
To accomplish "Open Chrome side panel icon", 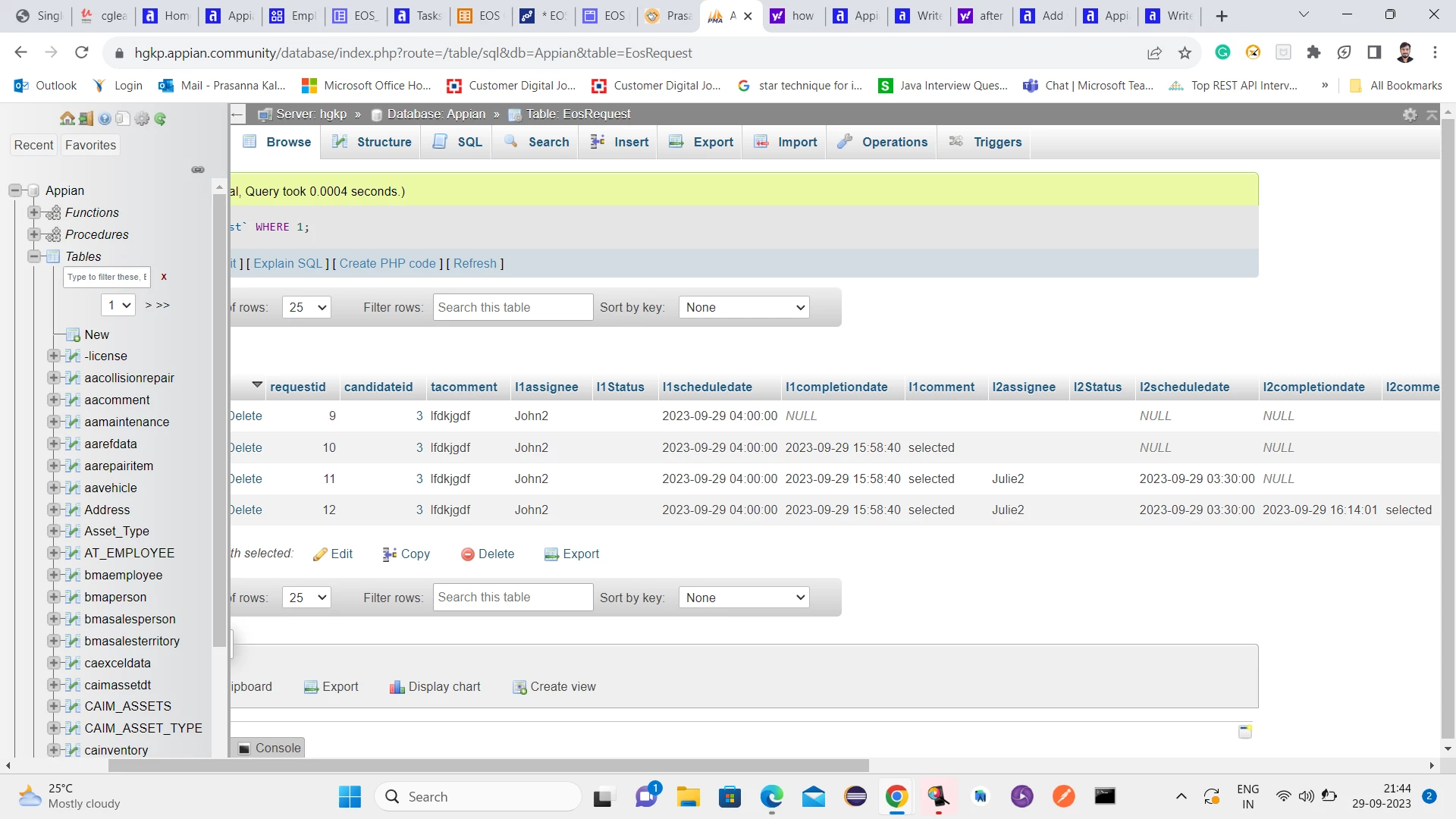I will pos(1374,52).
